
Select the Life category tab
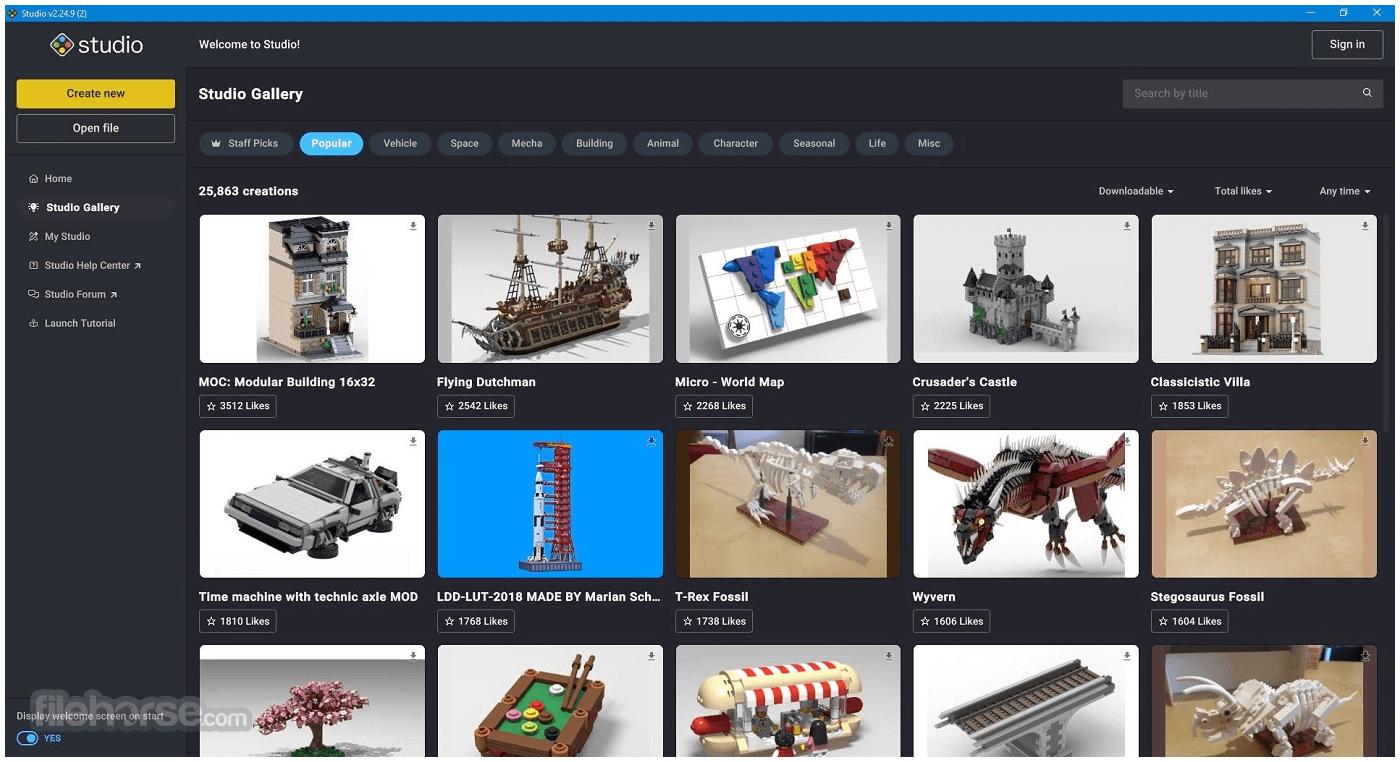[877, 143]
